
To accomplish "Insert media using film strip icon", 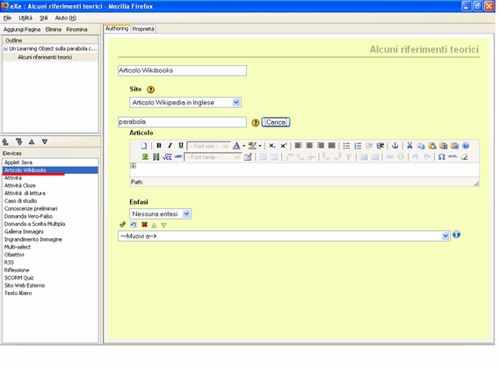I will (x=156, y=157).
